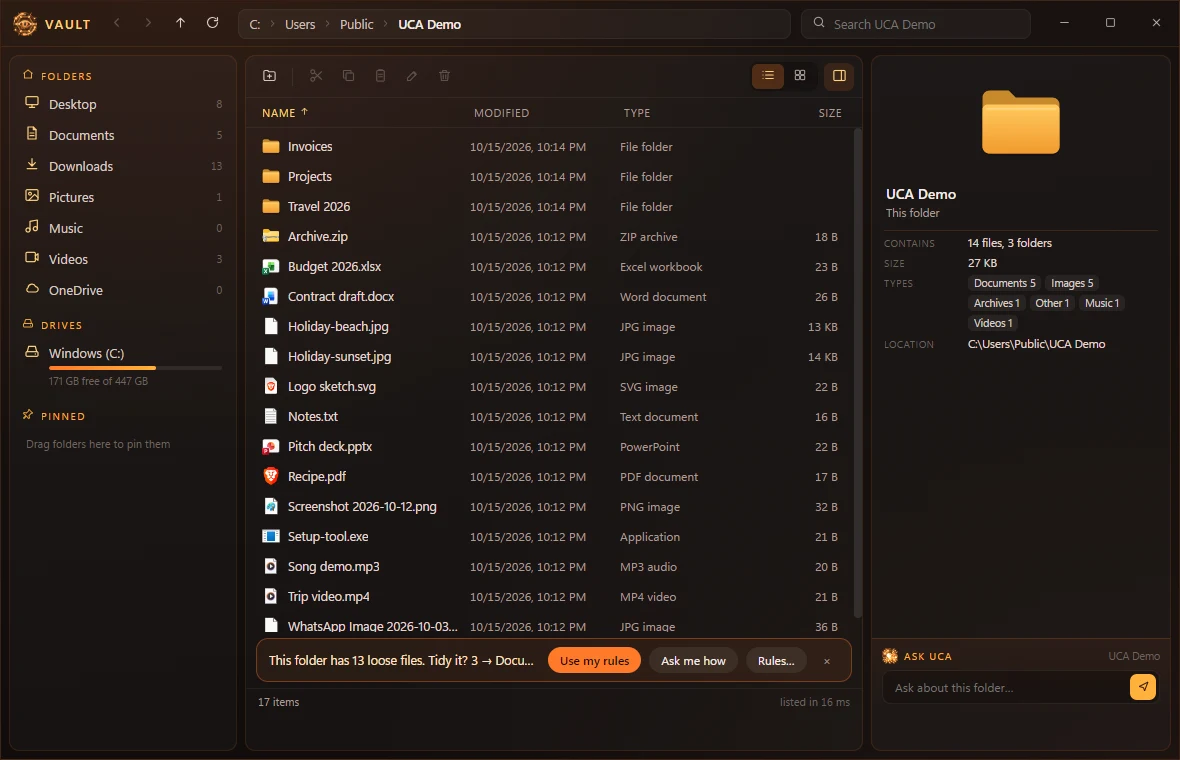
Task: Select the Pitch deck.pptx PowerPoint icon
Action: (271, 446)
